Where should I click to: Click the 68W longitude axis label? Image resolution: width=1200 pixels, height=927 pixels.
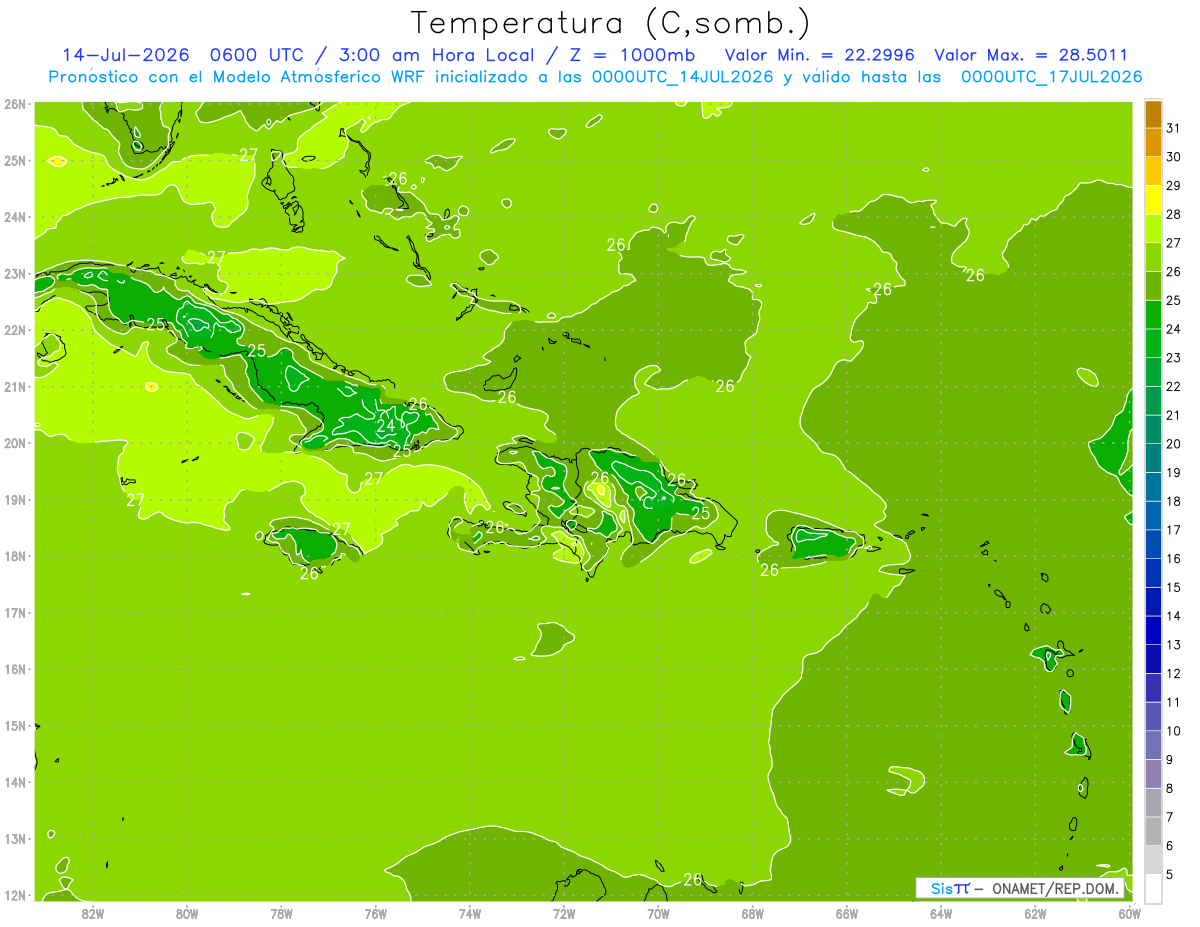tap(753, 913)
